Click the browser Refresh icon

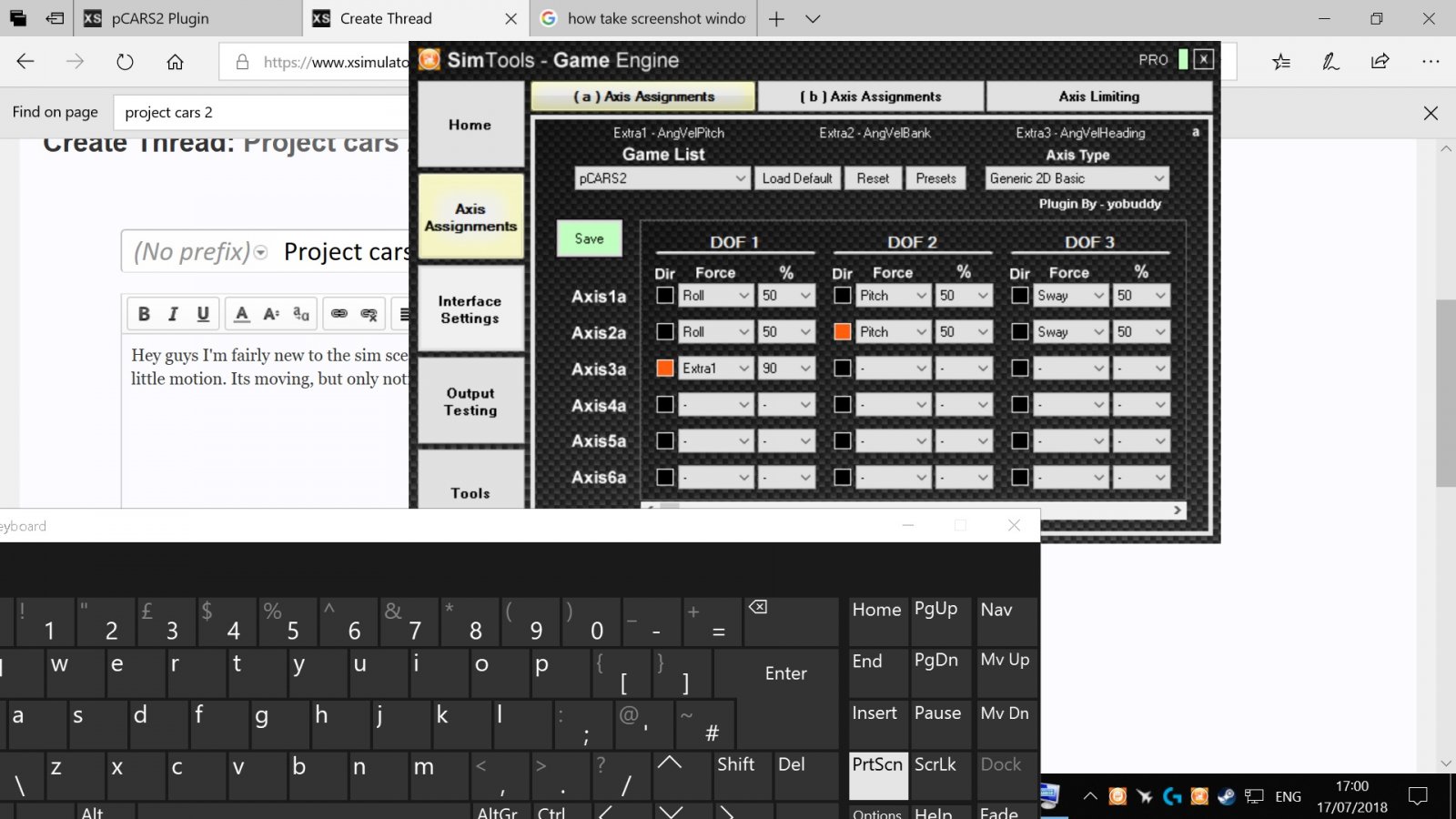click(x=125, y=62)
